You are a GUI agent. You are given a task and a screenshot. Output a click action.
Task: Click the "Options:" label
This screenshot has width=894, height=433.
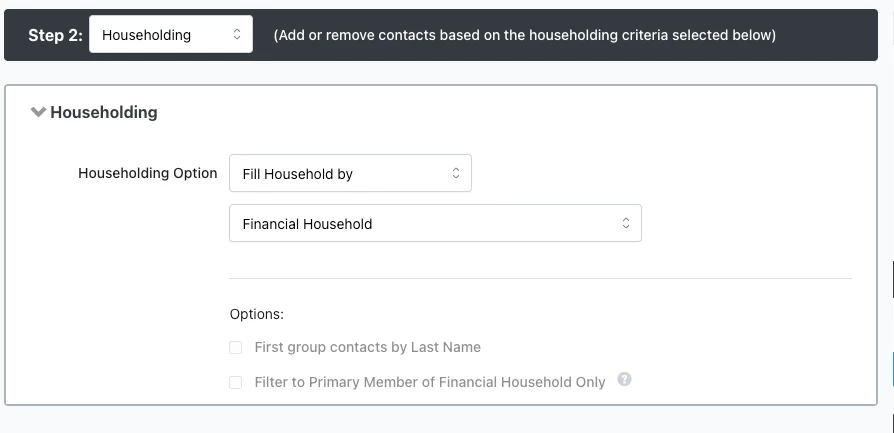coord(257,314)
